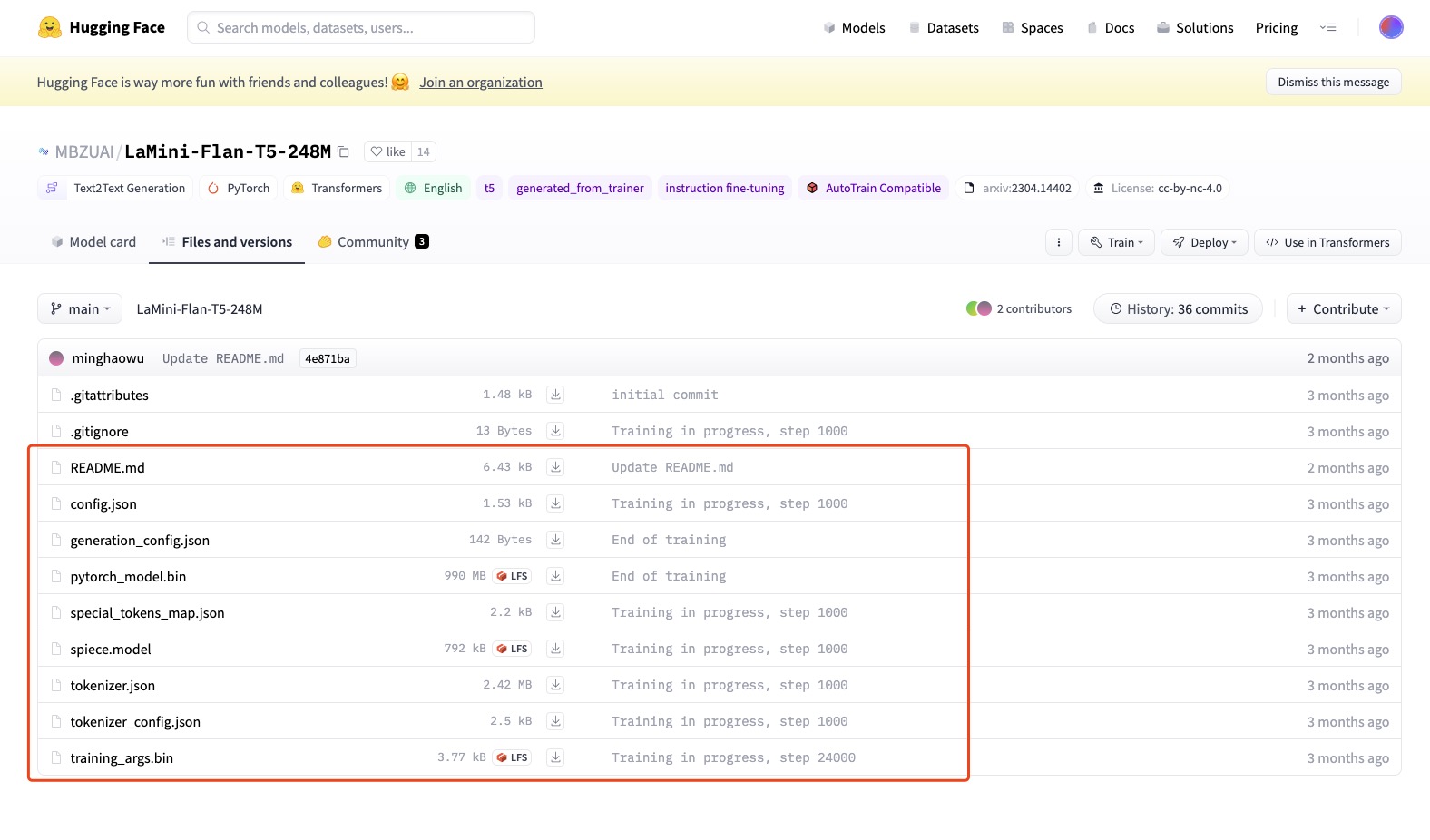Image resolution: width=1430 pixels, height=840 pixels.
Task: Click the LFS badge on training_args.bin
Action: 513,757
